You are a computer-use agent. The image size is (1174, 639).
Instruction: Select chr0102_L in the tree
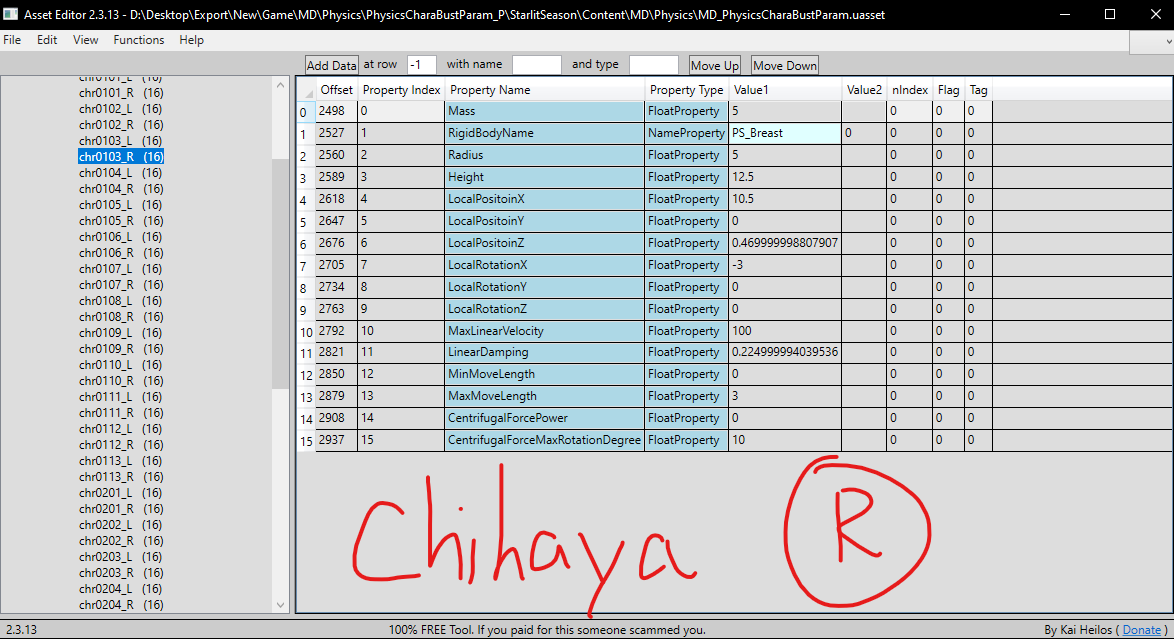coord(121,109)
